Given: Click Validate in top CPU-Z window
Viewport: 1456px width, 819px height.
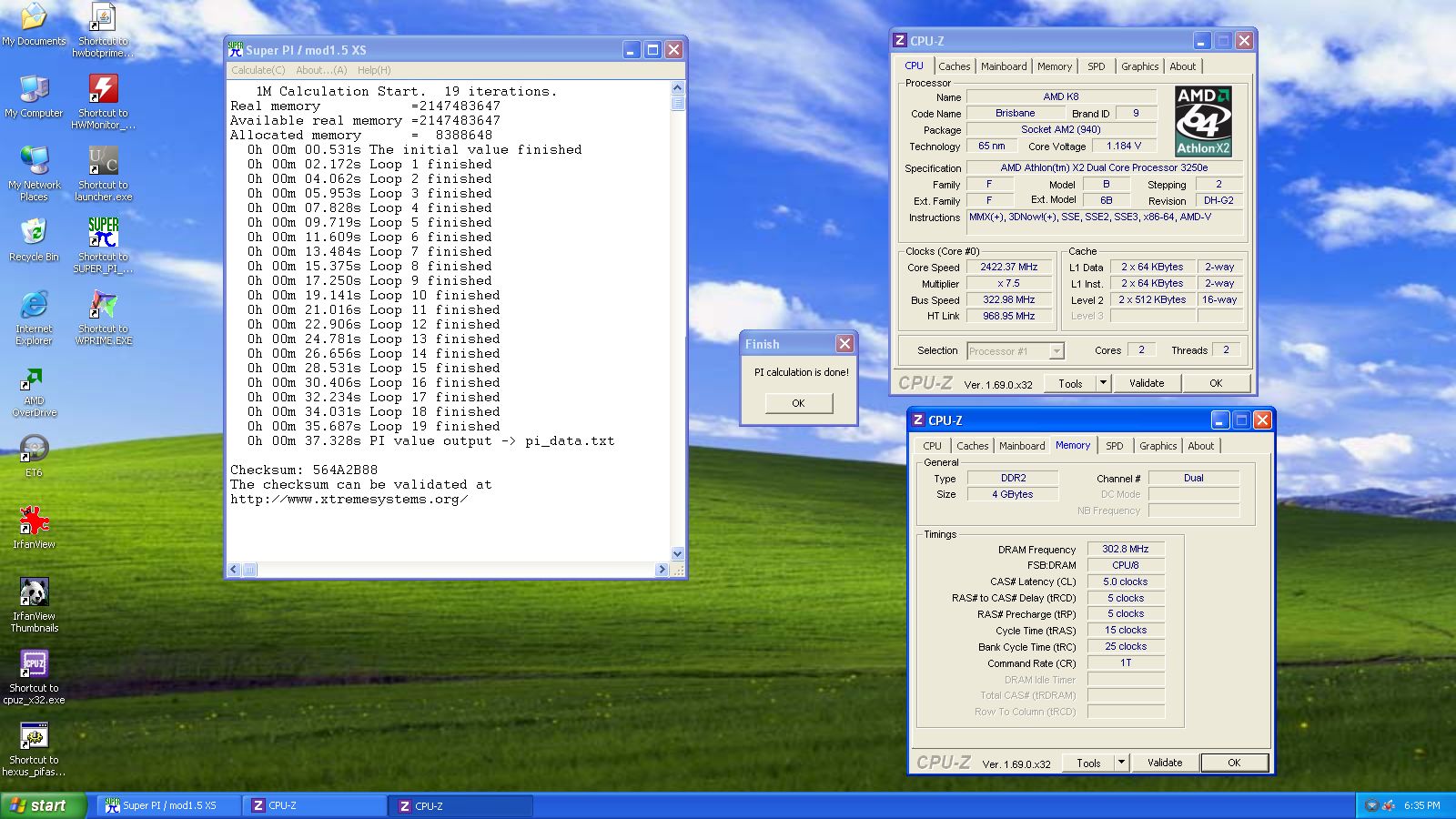Looking at the screenshot, I should click(1147, 383).
